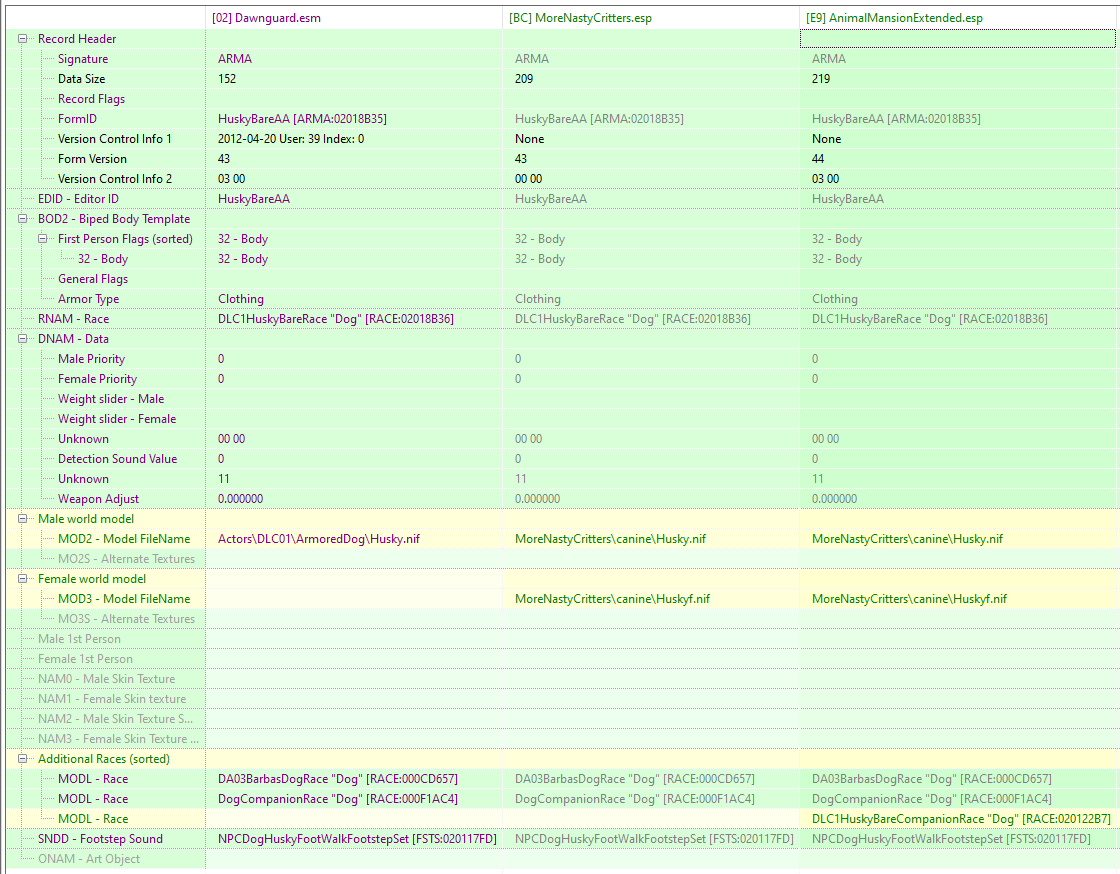Click MoreNastyCritters column's Huskyf.nif female model cell
1120x874 pixels.
(612, 599)
